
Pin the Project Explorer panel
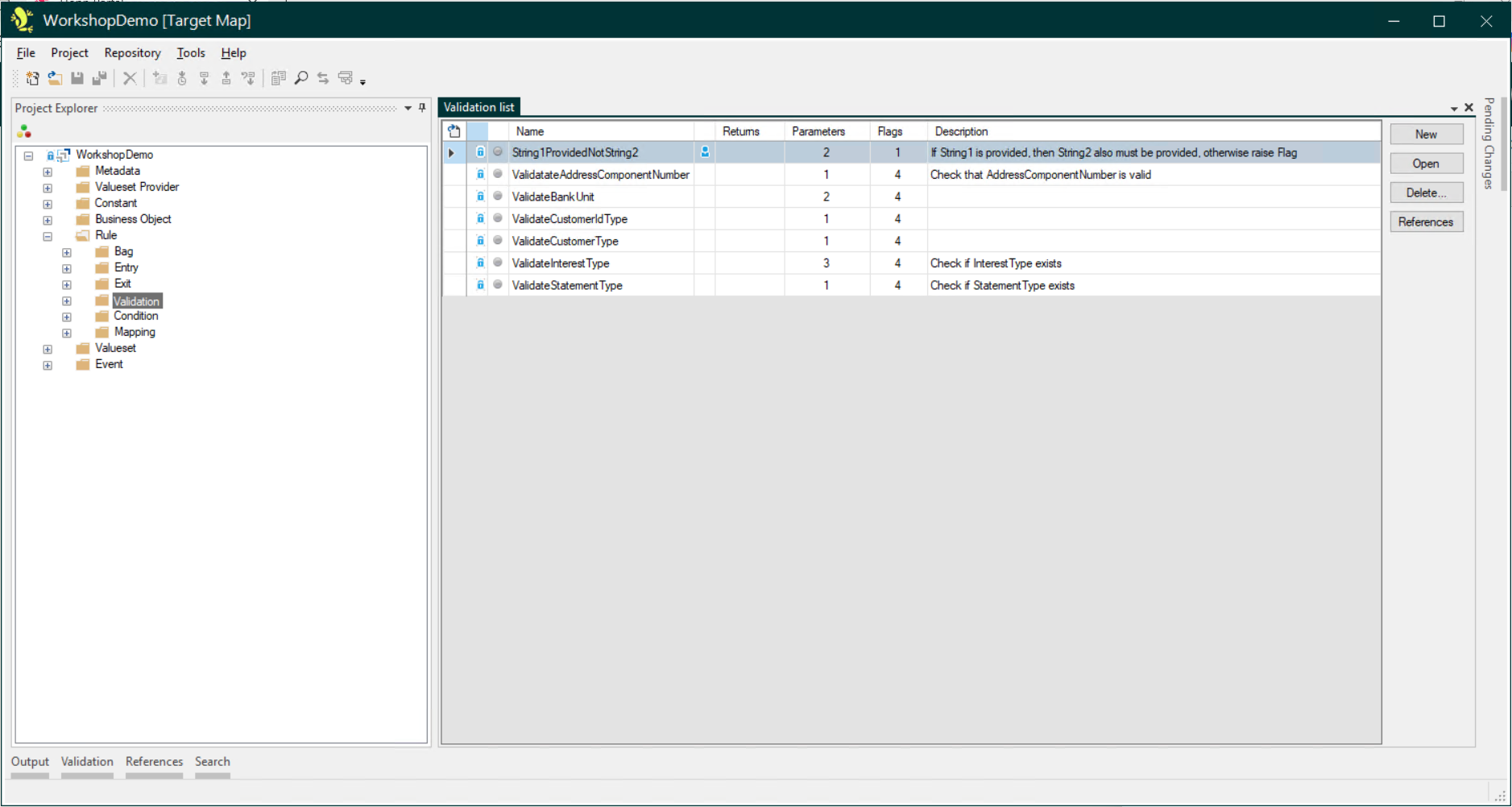tap(422, 108)
